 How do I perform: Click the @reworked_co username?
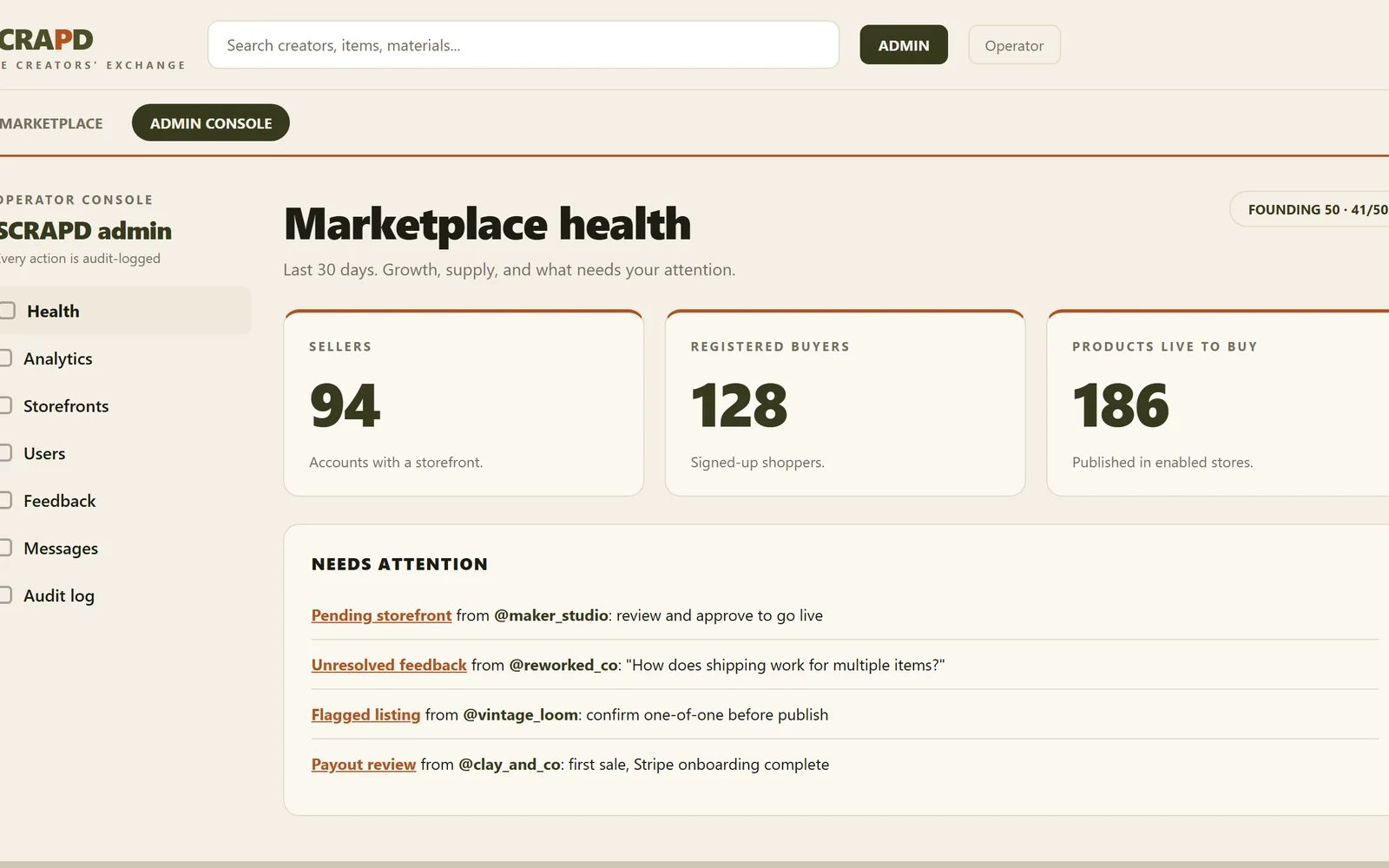563,665
